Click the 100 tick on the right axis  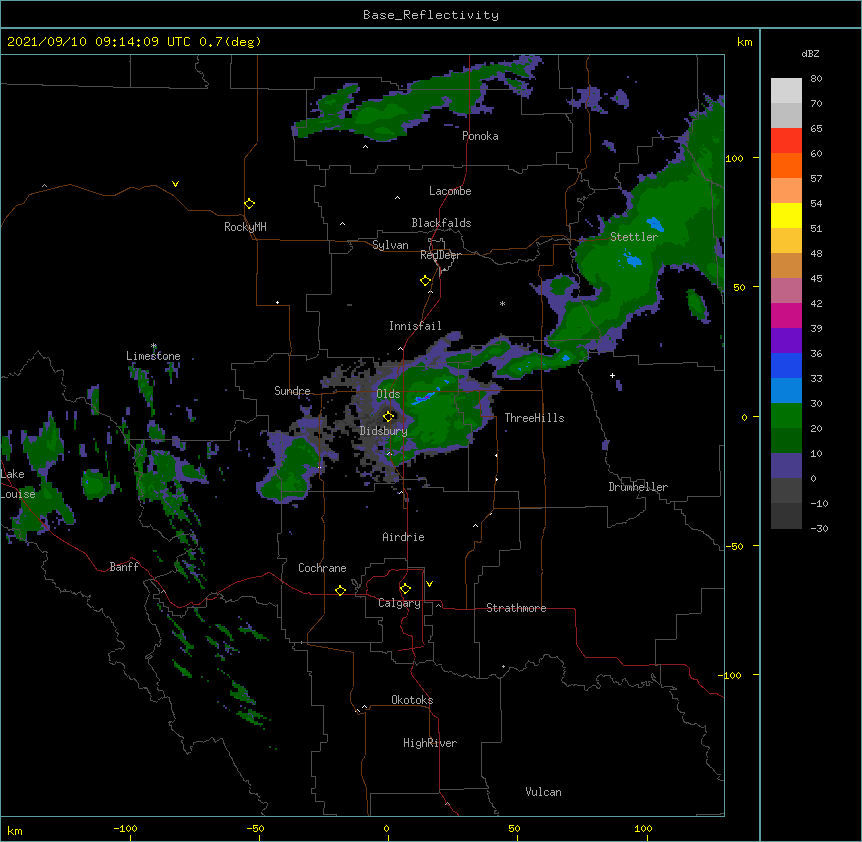pyautogui.click(x=734, y=158)
